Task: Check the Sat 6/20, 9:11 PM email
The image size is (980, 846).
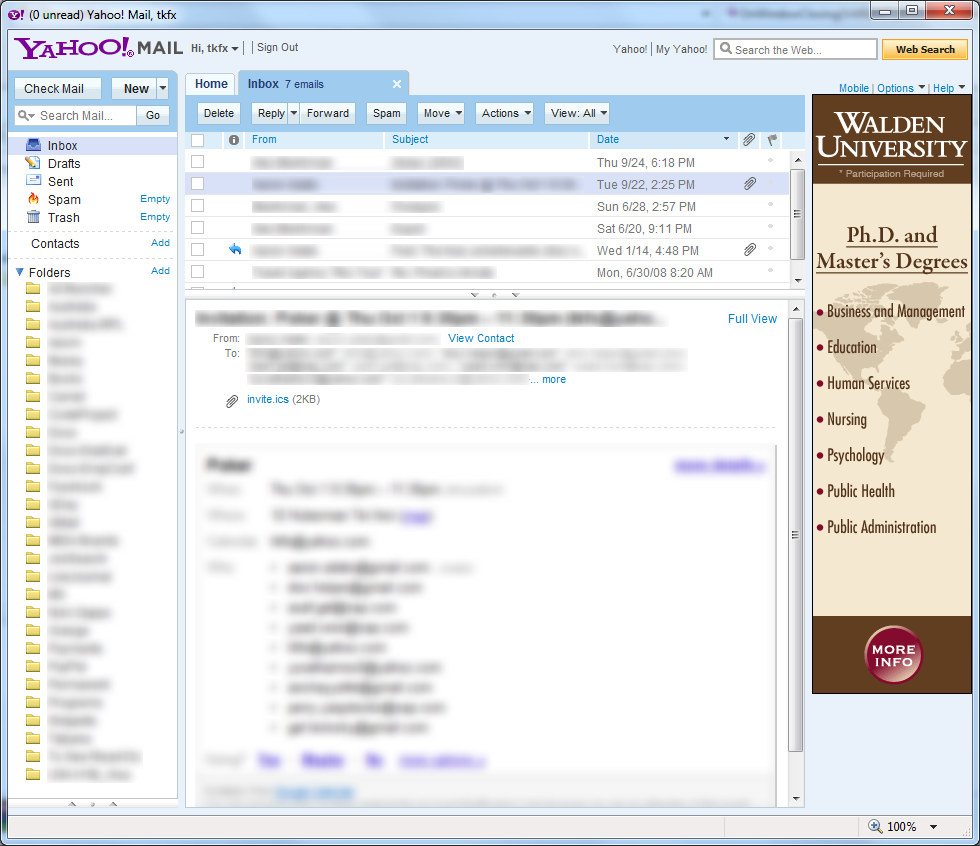Action: pyautogui.click(x=198, y=227)
